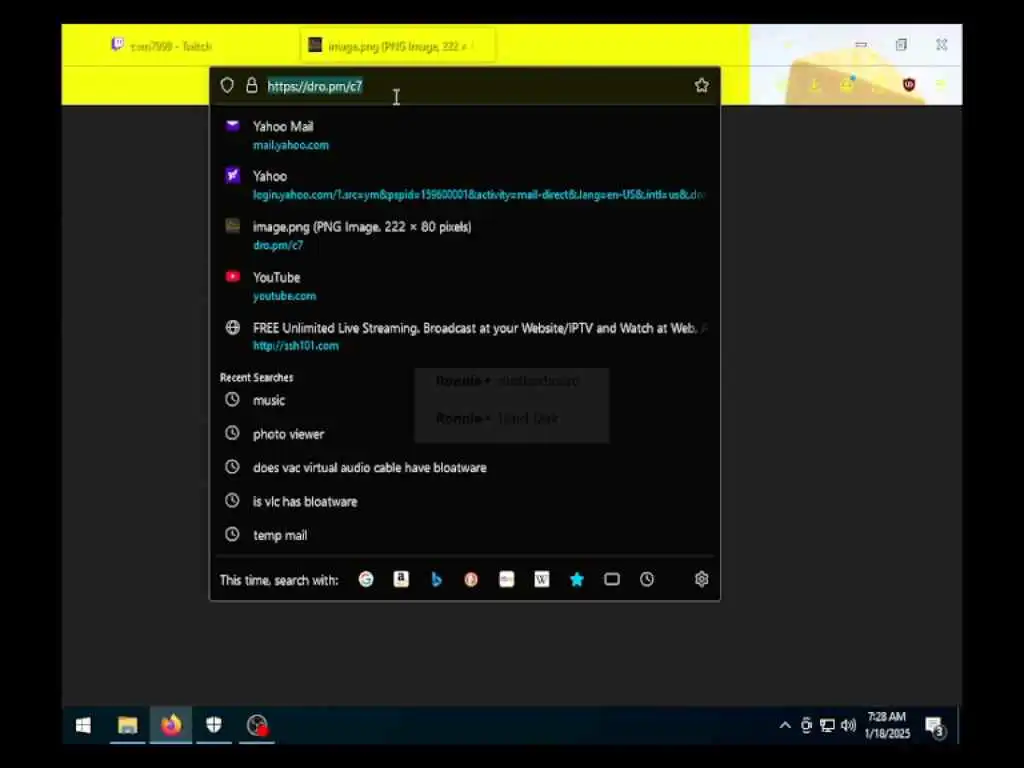
Task: Search this time with DuckDuckGo
Action: pyautogui.click(x=471, y=579)
